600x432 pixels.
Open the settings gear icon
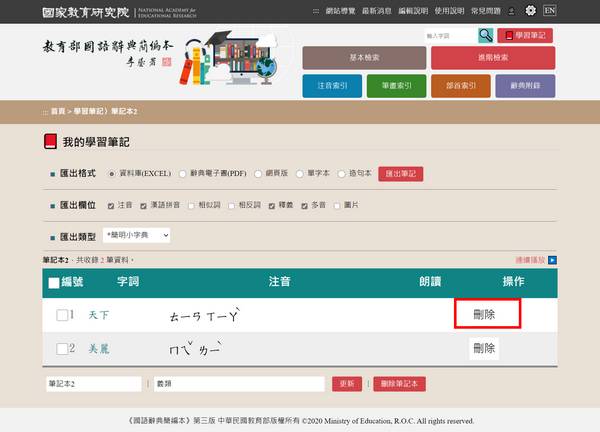530,10
